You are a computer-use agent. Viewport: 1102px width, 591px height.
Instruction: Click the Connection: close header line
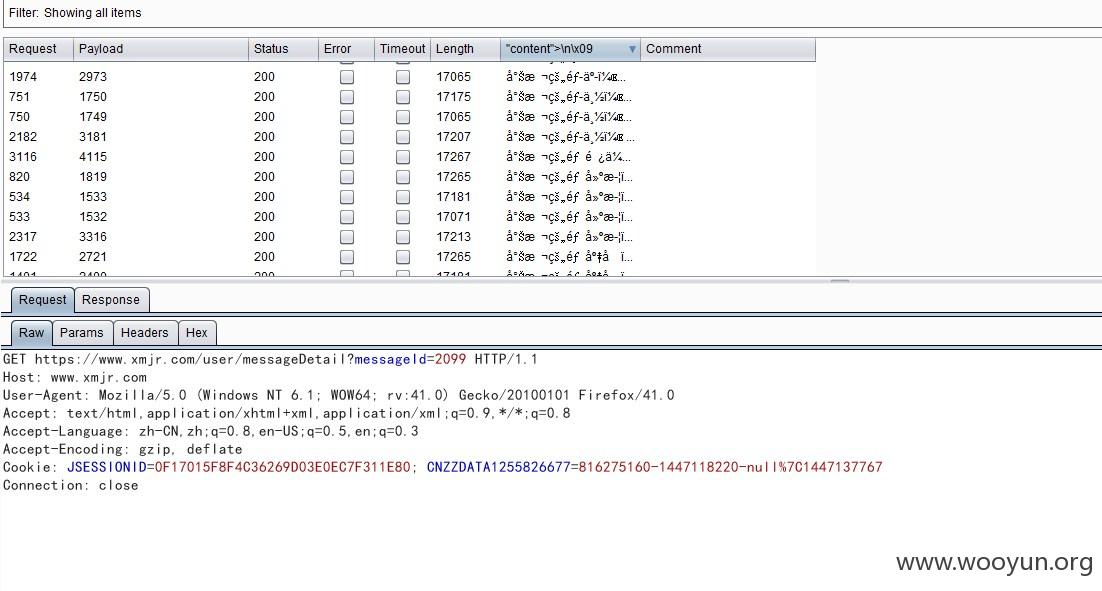[x=70, y=486]
